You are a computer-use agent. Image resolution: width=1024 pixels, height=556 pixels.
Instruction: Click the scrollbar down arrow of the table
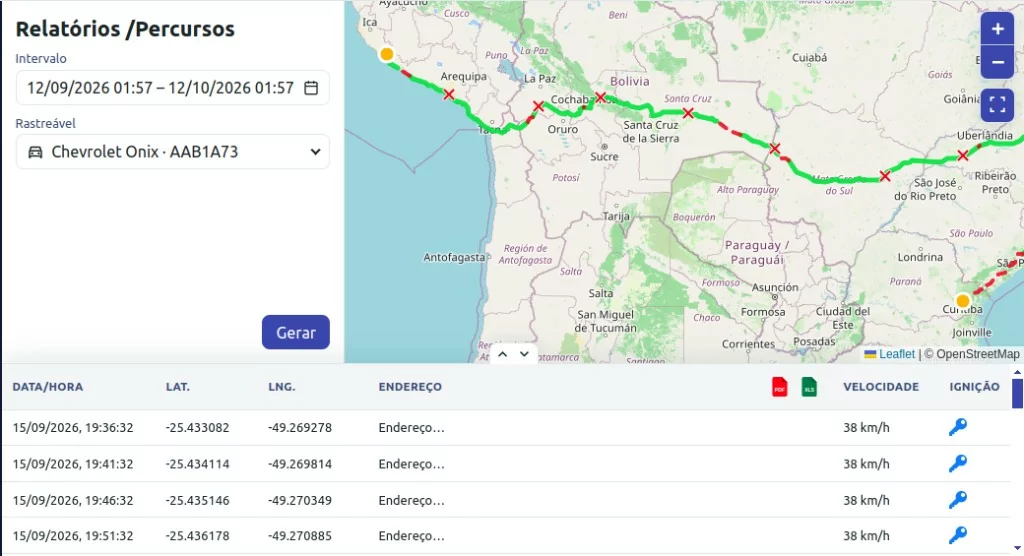1017,549
